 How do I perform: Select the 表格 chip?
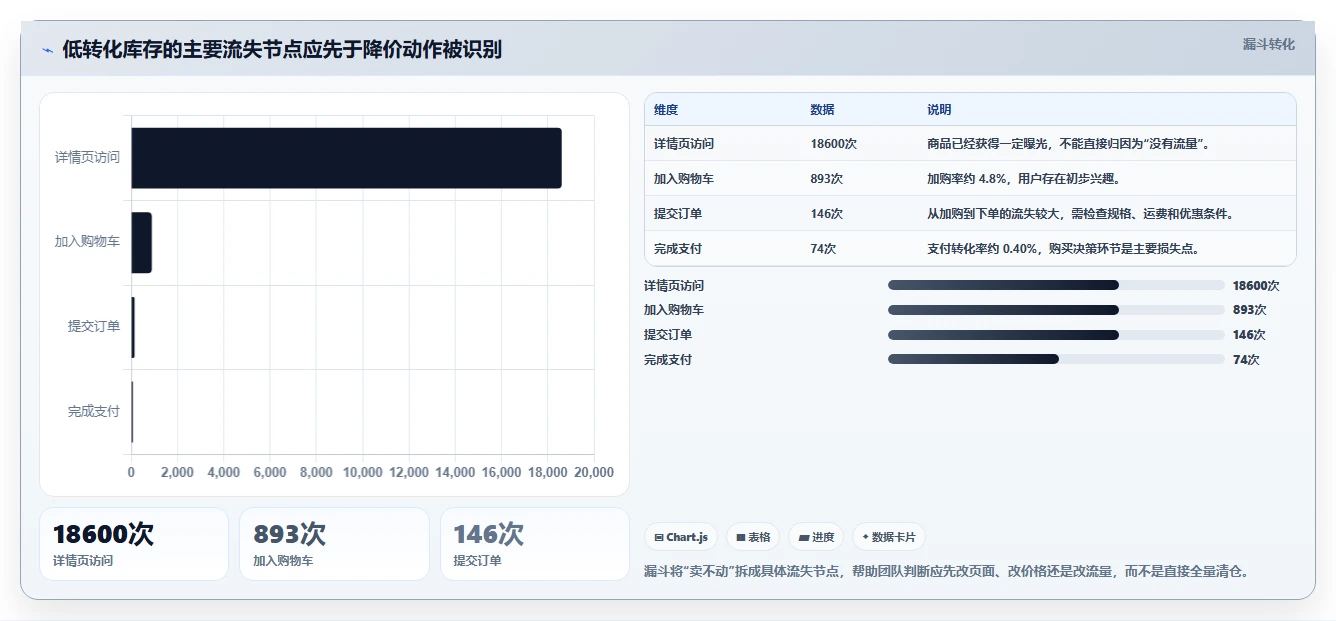point(753,537)
